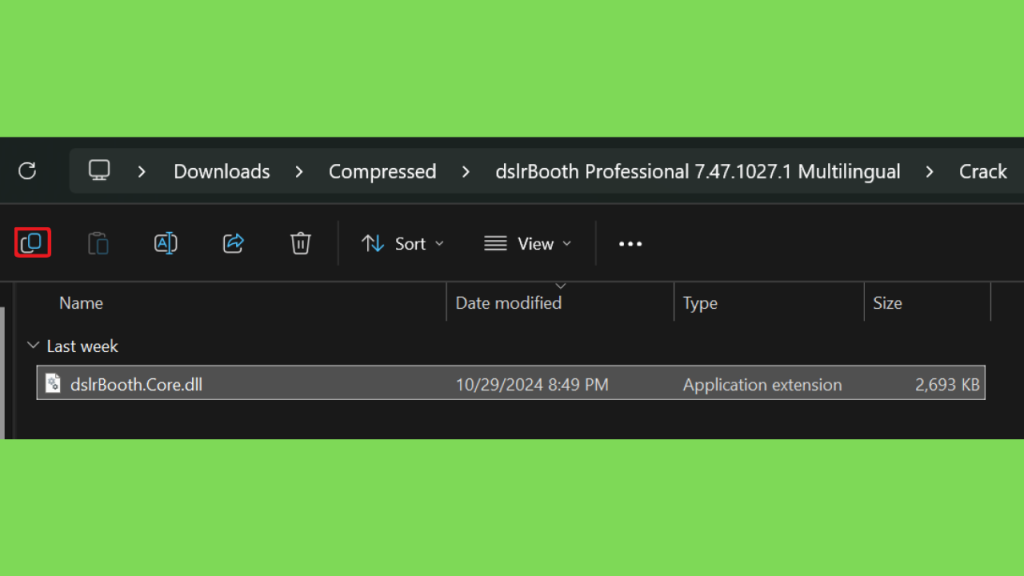This screenshot has height=576, width=1024.
Task: Sort by Date modified column header
Action: pyautogui.click(x=508, y=303)
